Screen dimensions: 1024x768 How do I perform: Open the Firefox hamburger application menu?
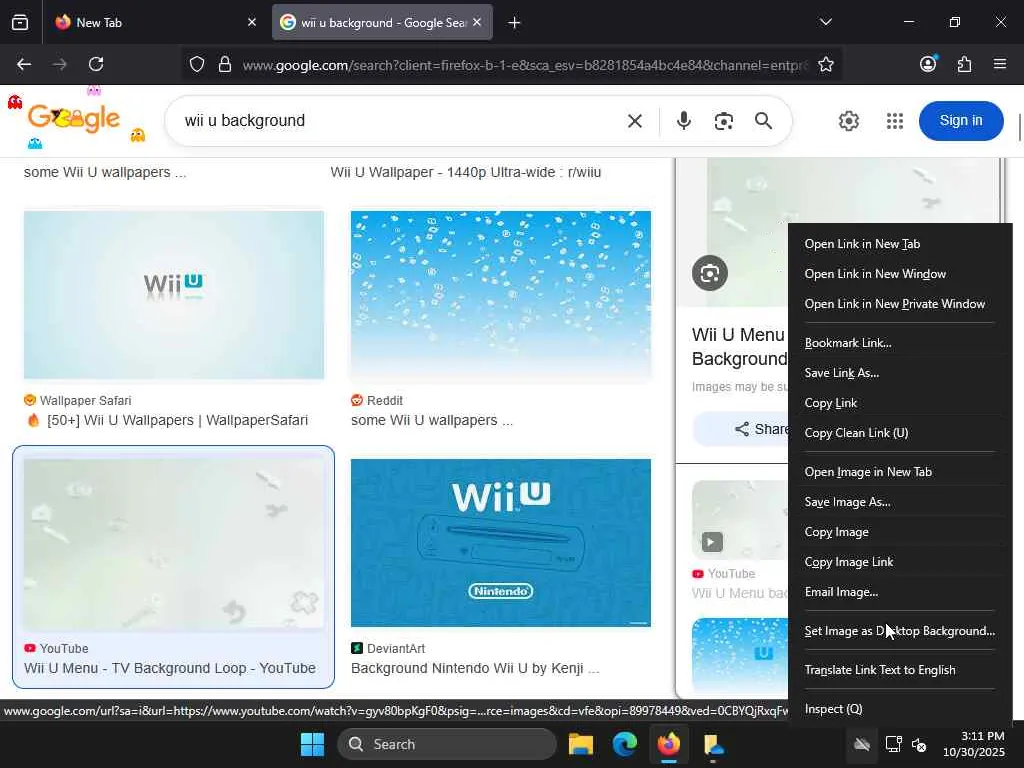(x=1000, y=64)
